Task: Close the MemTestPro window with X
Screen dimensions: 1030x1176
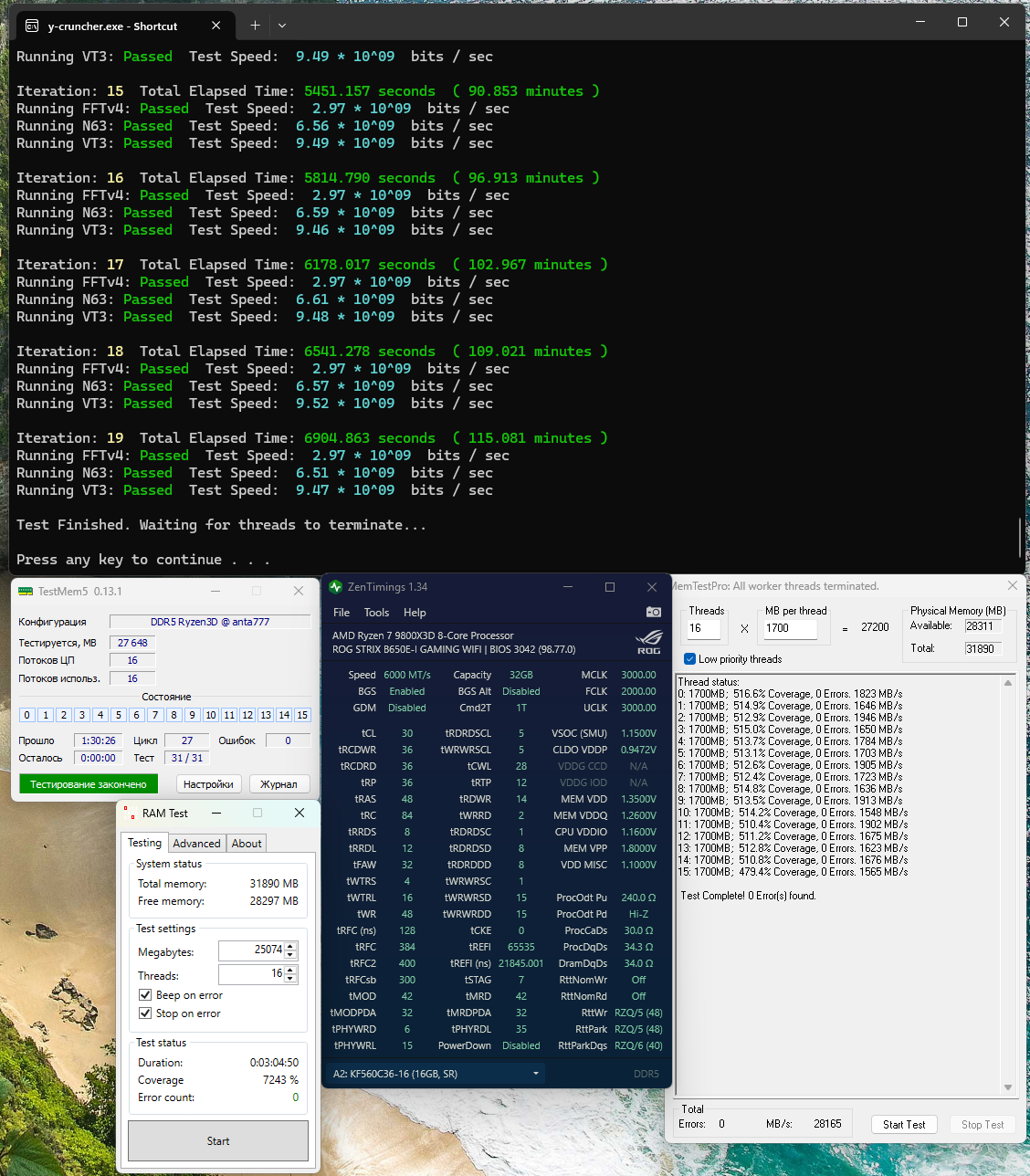Action: (x=1012, y=585)
